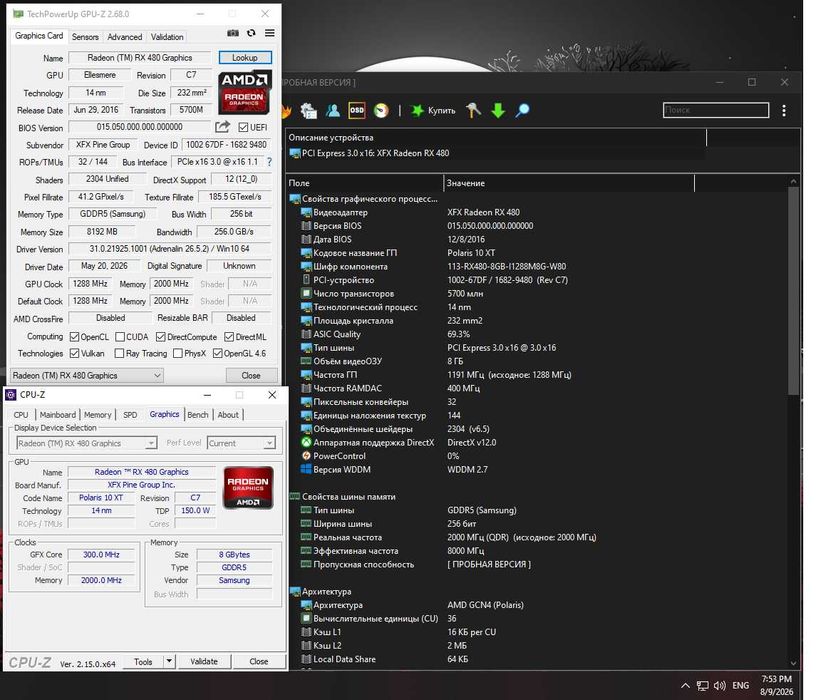Click Close button in CPU-Z
The image size is (821, 700).
(x=259, y=661)
